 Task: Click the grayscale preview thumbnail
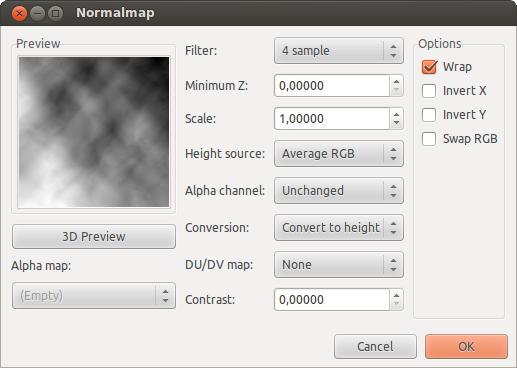pos(94,132)
